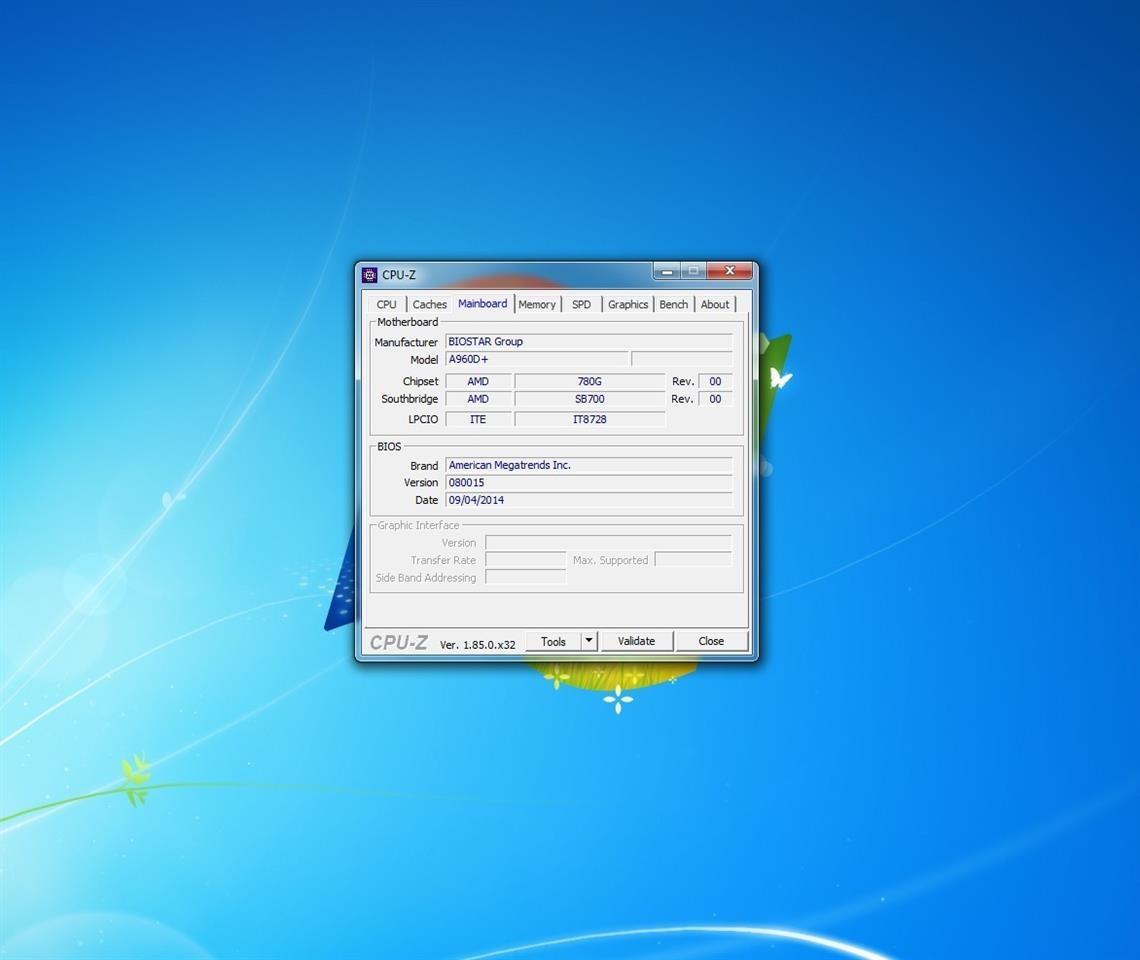
Task: Minimize the CPU-Z window
Action: tap(667, 271)
